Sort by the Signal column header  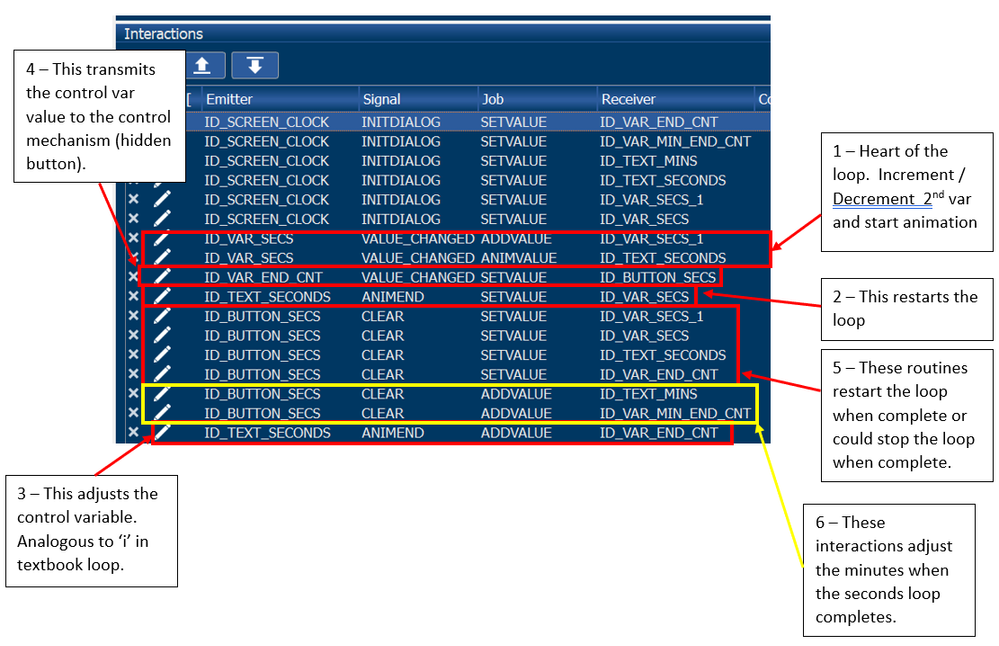[418, 99]
